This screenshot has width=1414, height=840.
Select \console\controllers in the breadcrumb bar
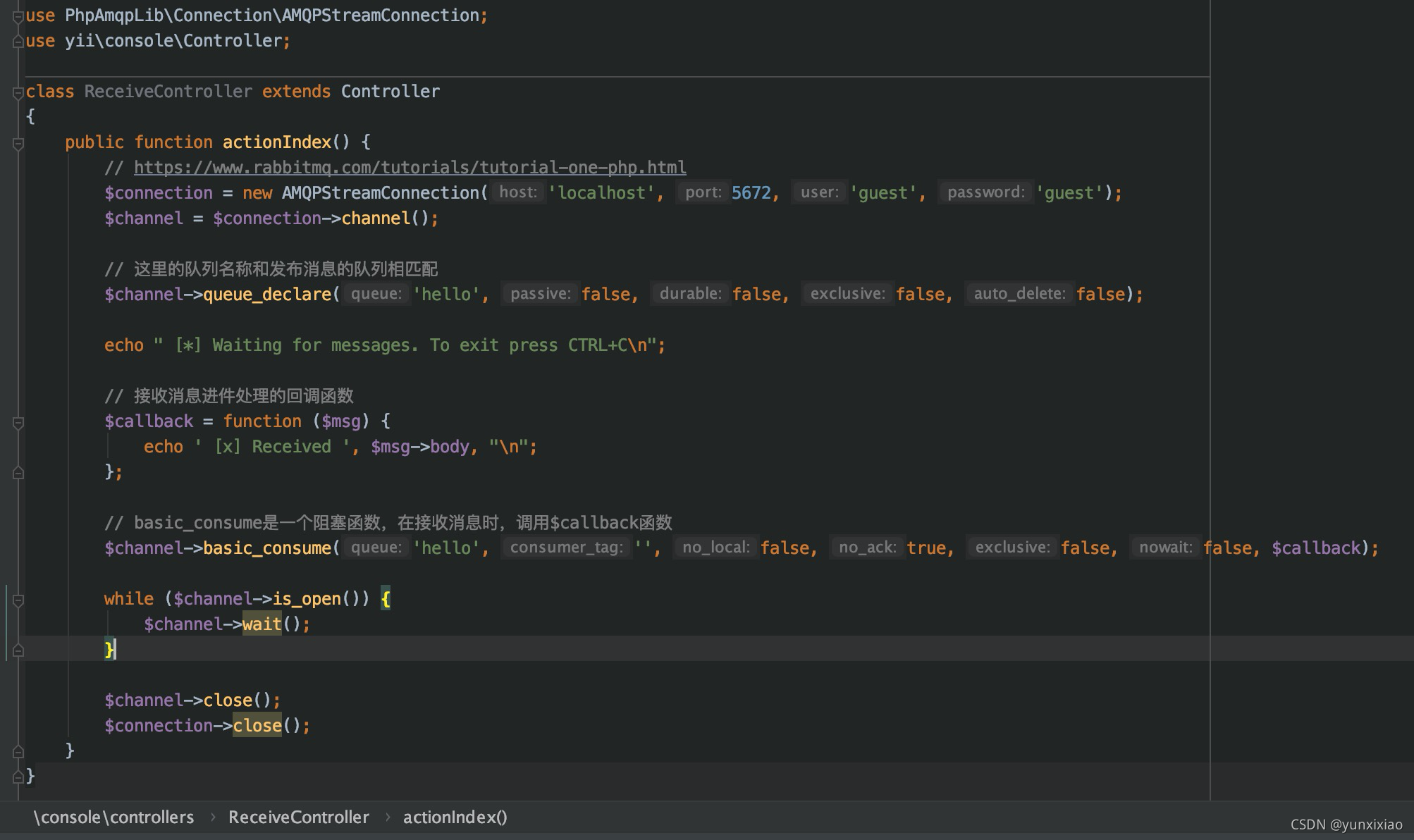(x=113, y=817)
